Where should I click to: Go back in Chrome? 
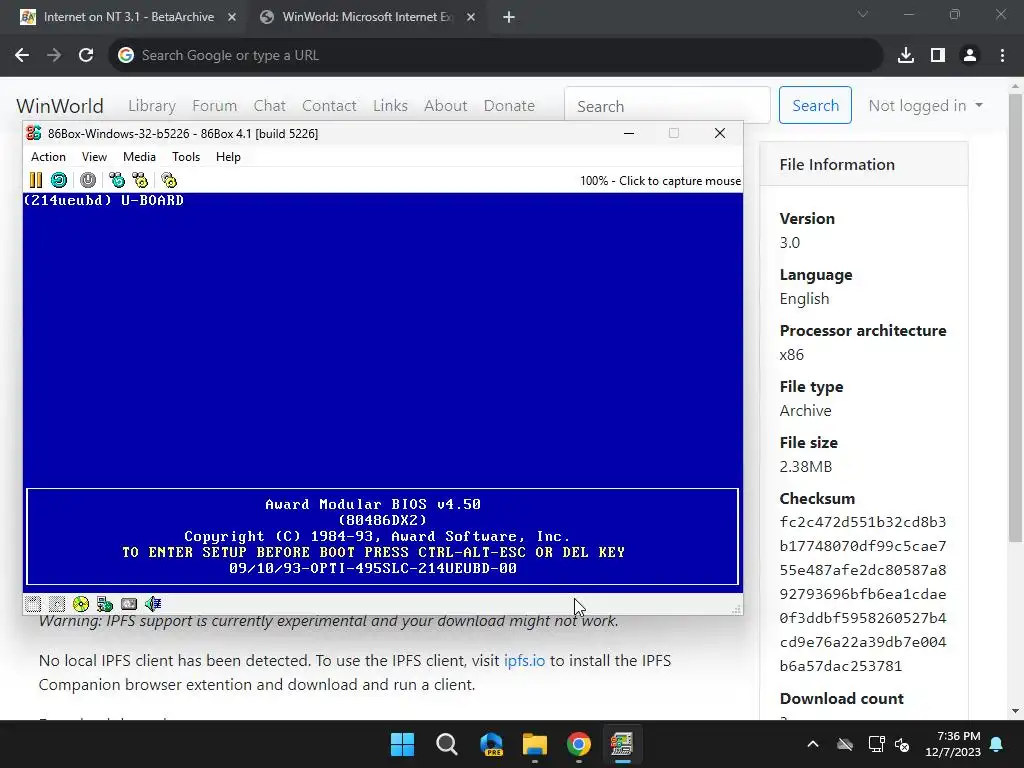point(22,56)
